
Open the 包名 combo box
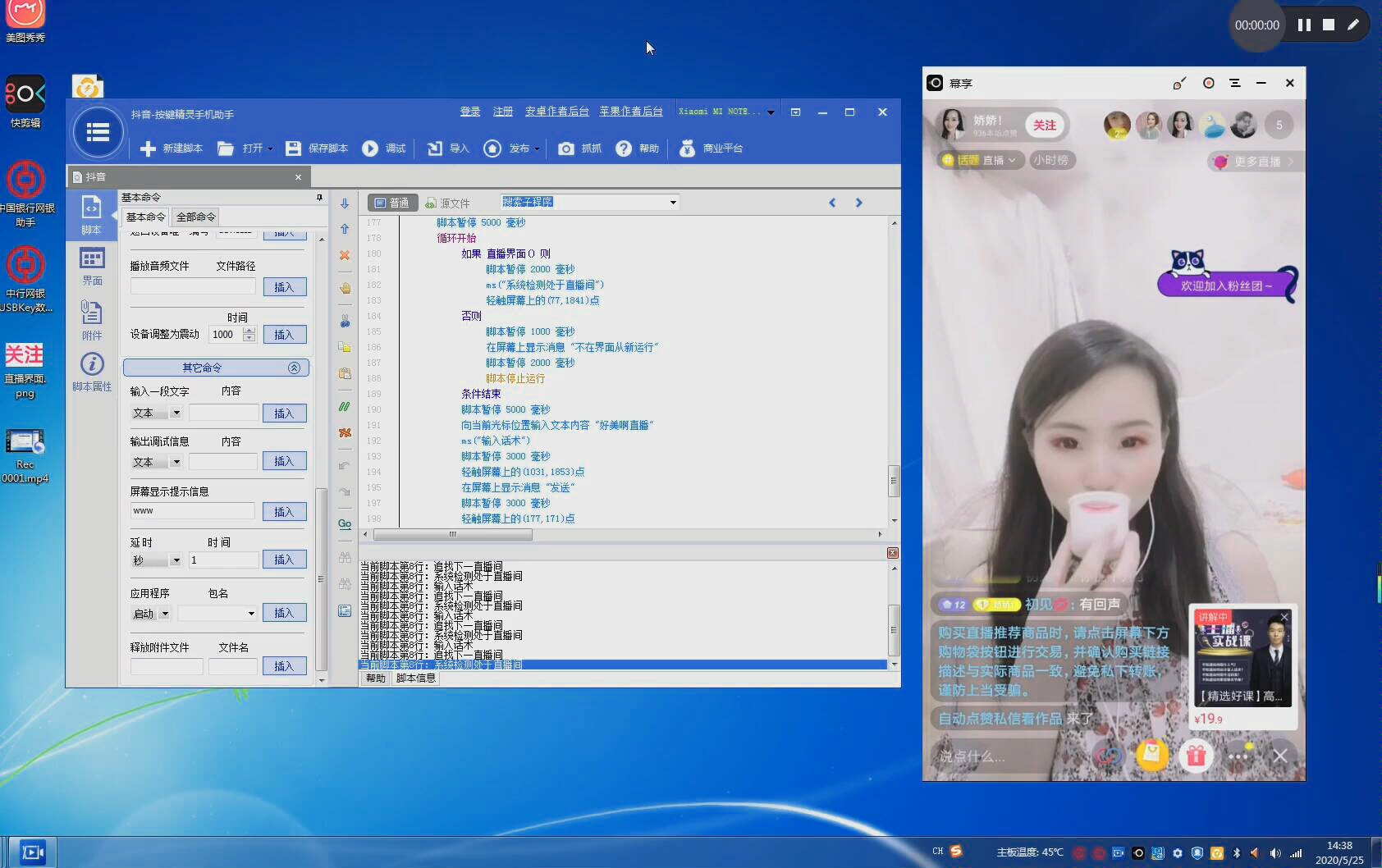coord(217,614)
